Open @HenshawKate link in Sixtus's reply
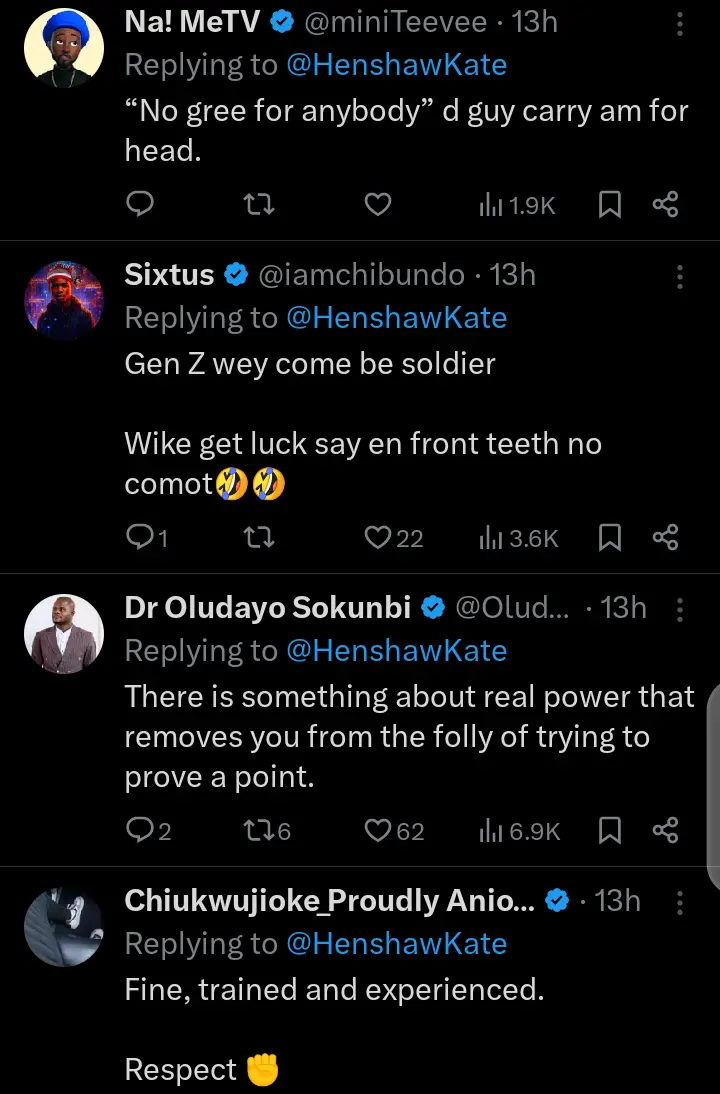Image resolution: width=720 pixels, height=1094 pixels. coord(396,318)
